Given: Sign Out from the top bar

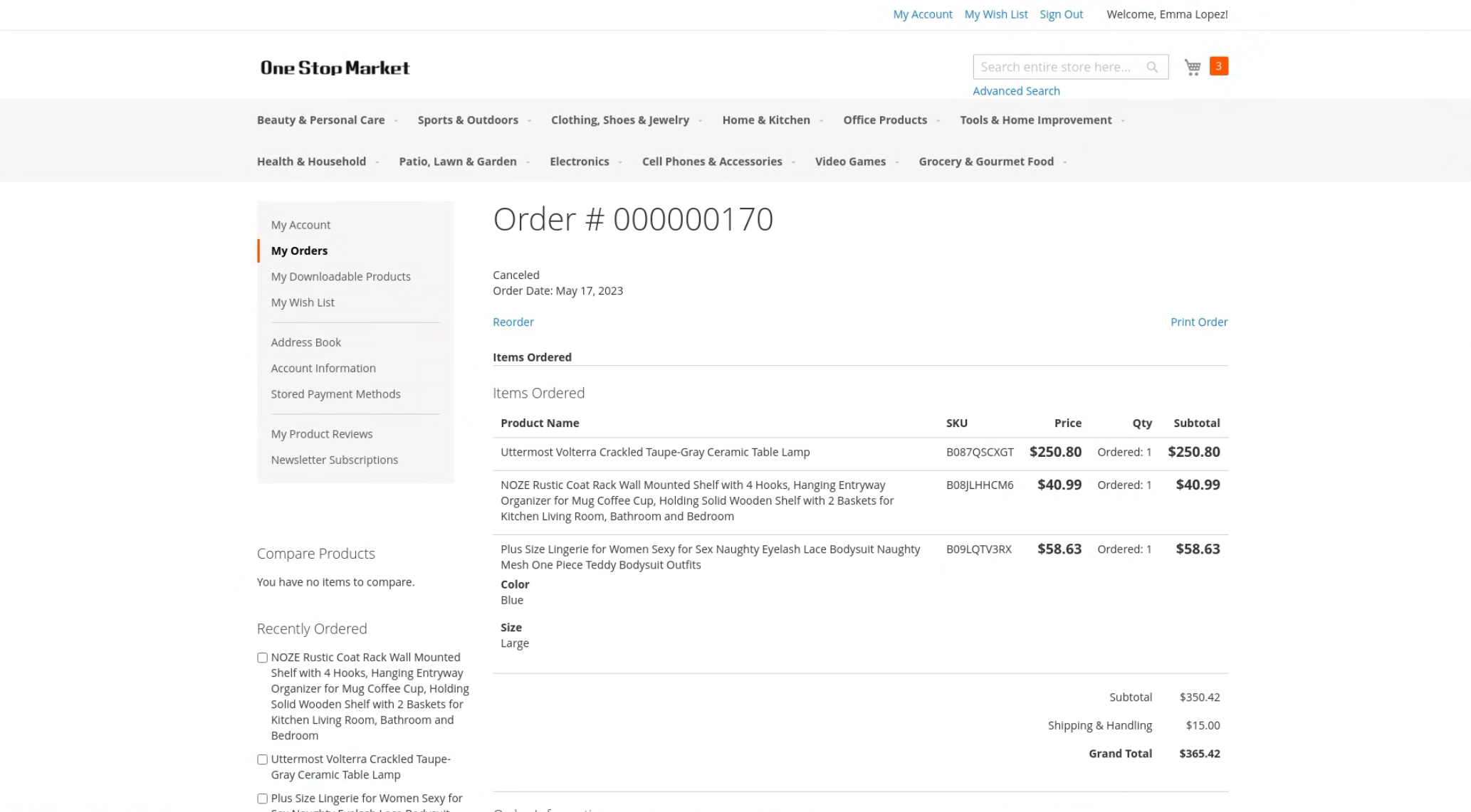Looking at the screenshot, I should tap(1061, 14).
